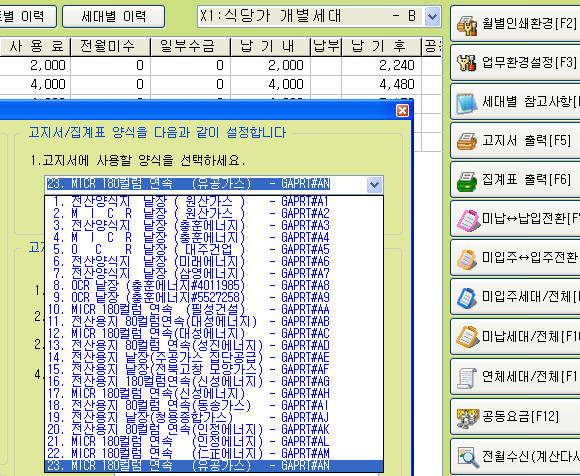Viewport: 580px width, 476px height.
Task: Open 업무환경설정[F3] tools icon
Action: [467, 64]
